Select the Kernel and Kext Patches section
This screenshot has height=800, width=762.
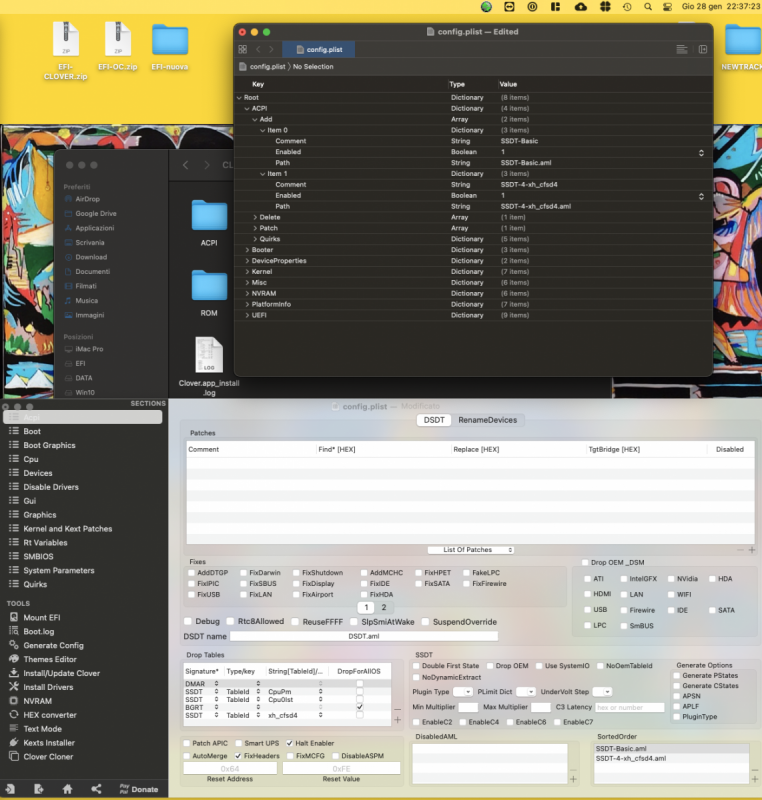coord(67,529)
